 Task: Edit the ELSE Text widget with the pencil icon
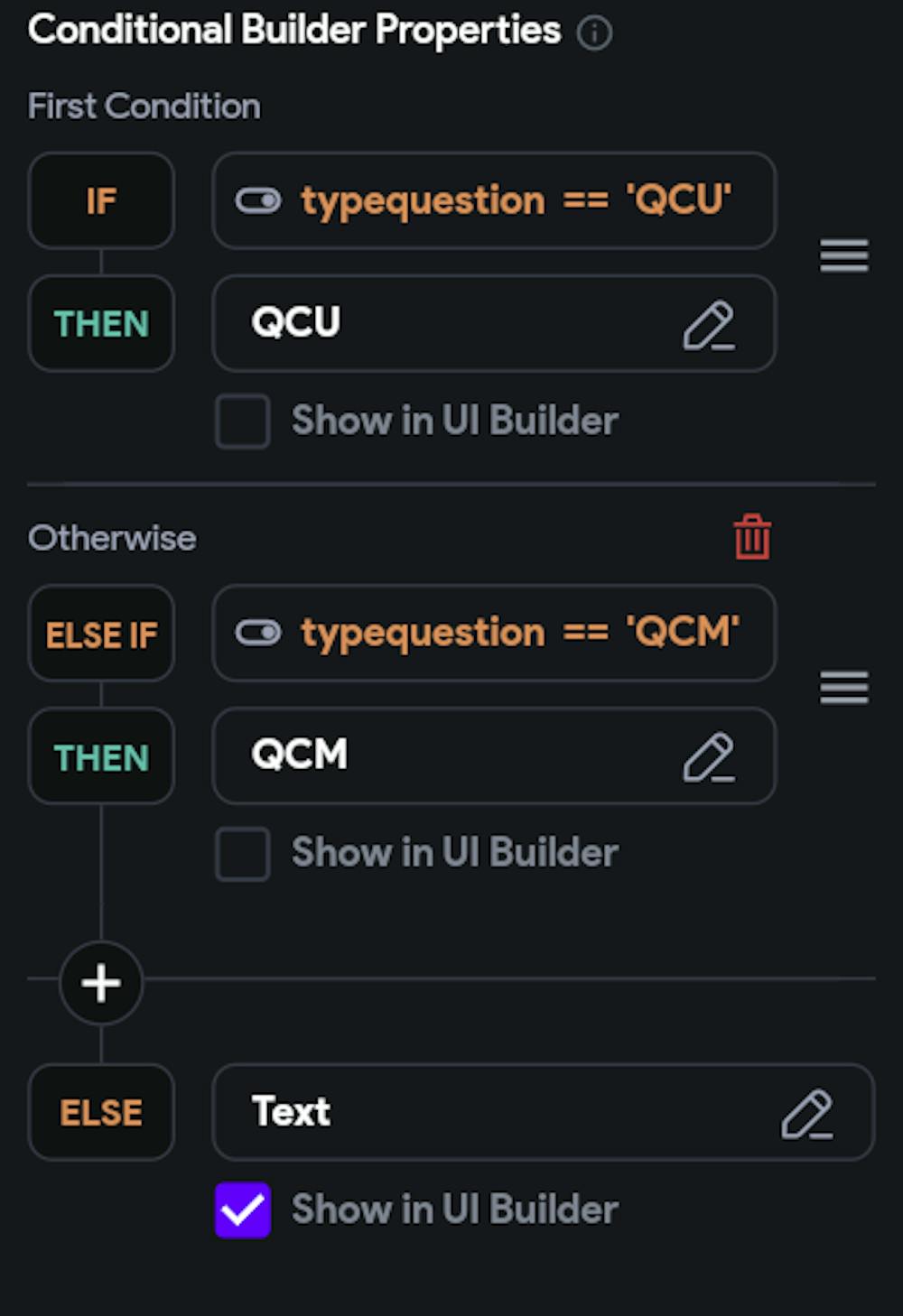tap(807, 1113)
